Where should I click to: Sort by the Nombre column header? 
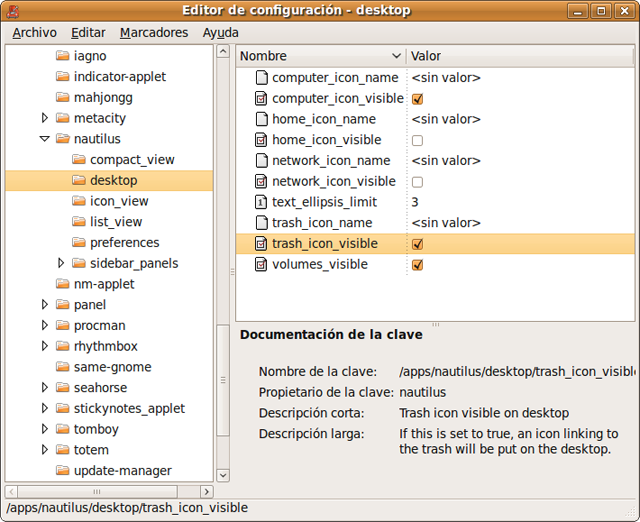point(318,56)
